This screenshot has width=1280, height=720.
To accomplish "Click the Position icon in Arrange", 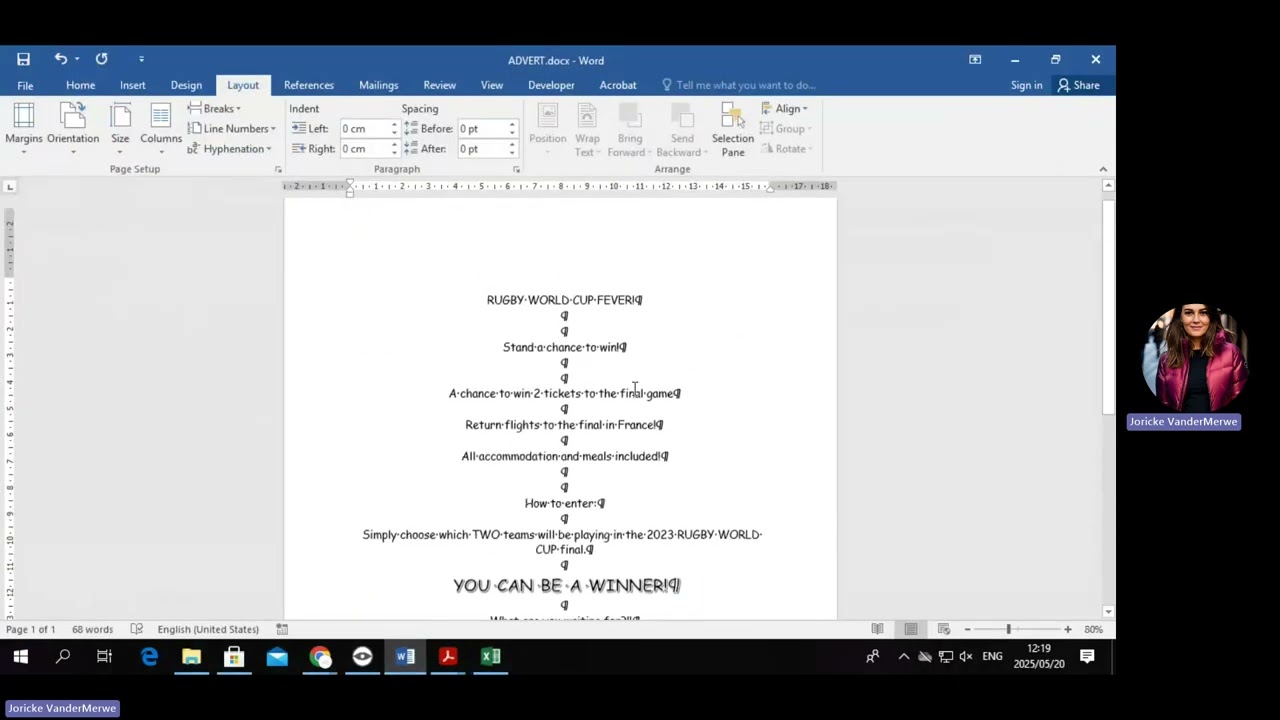I will [547, 129].
